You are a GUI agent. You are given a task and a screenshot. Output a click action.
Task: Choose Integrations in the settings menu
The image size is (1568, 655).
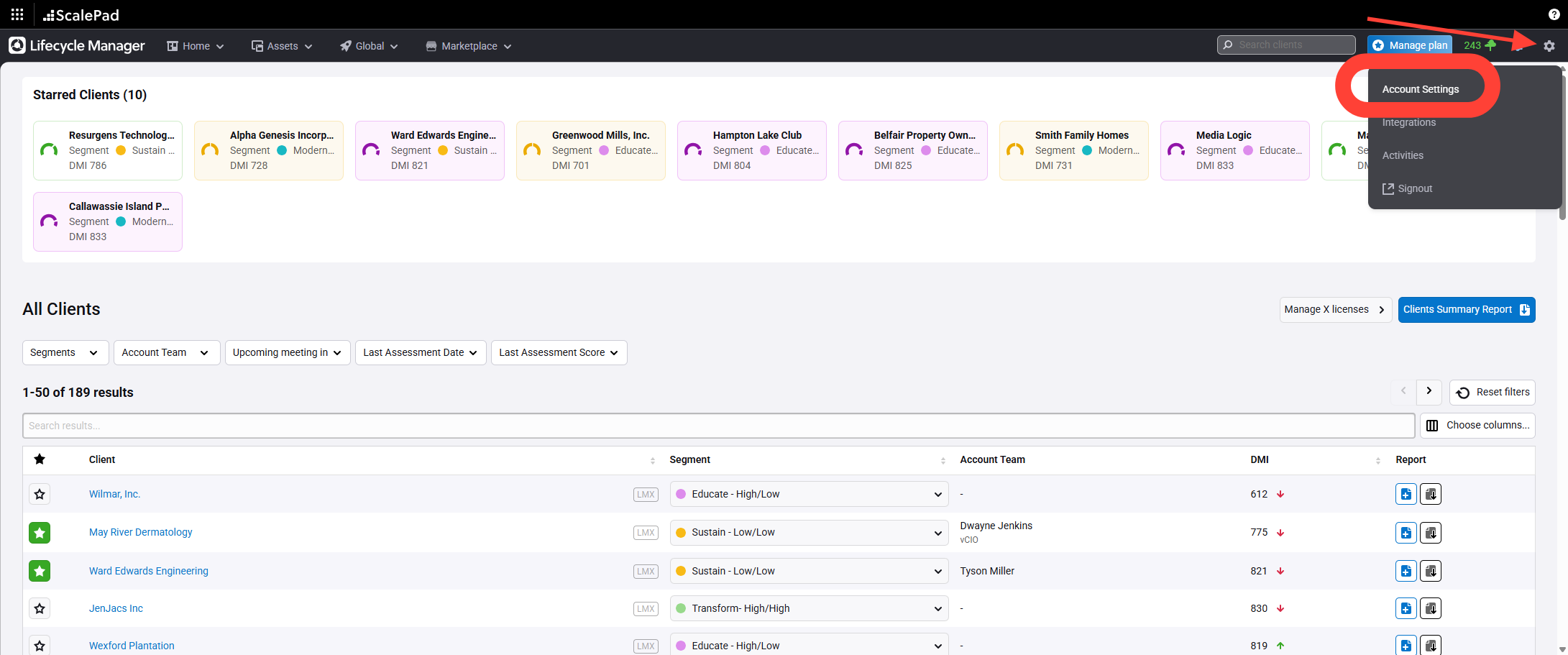point(1408,122)
